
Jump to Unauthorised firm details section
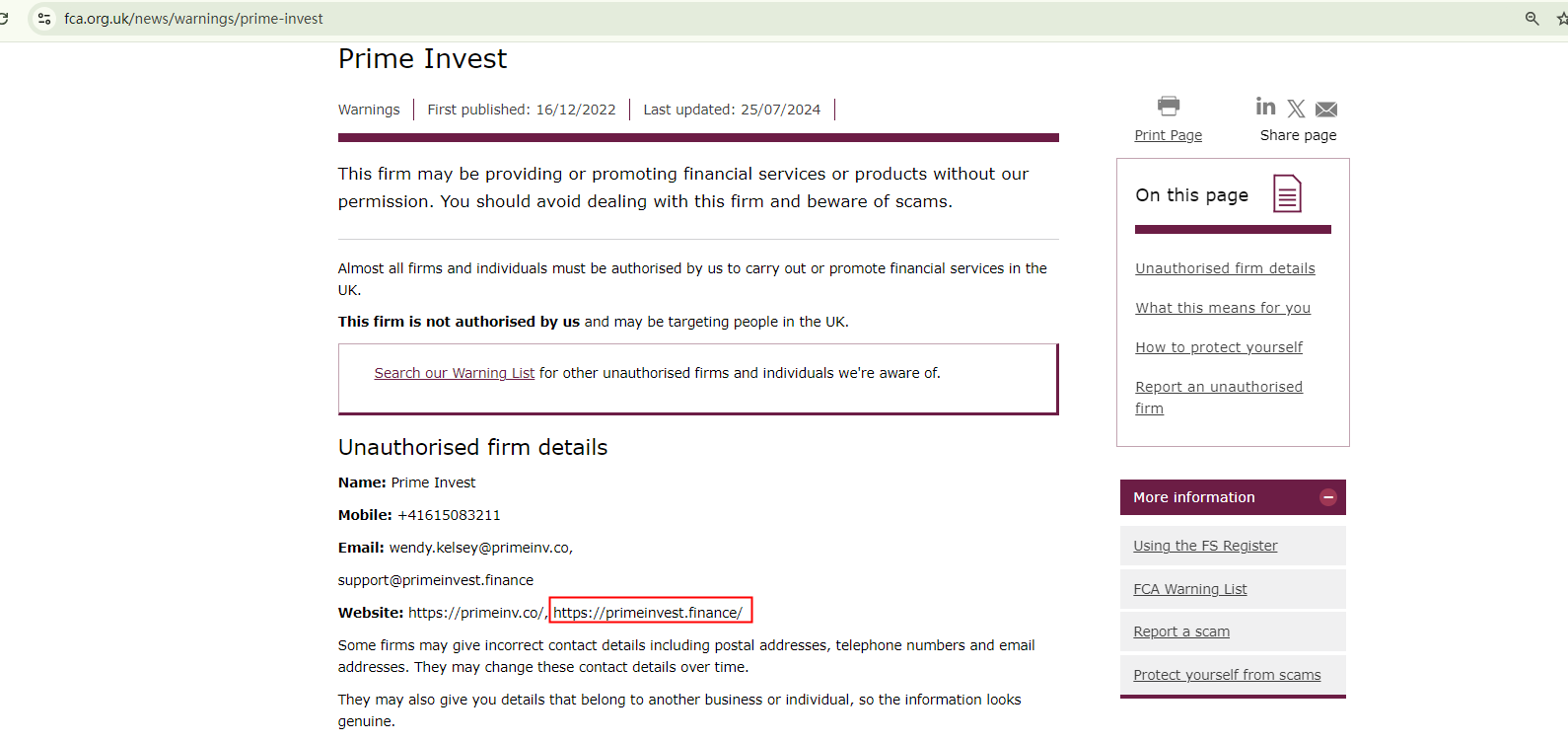point(1225,268)
